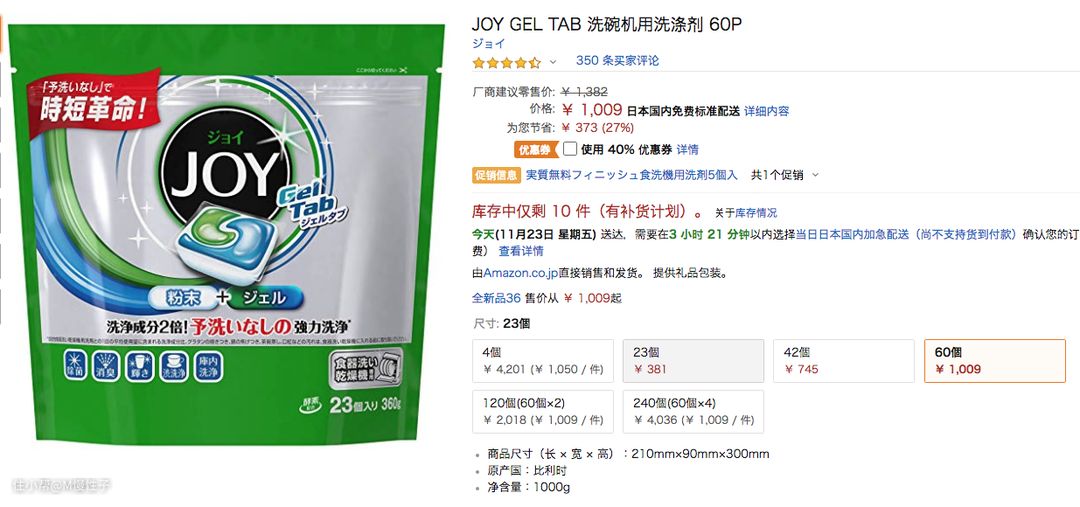Expand the star rating dropdown arrow
Viewport: 1080px width, 507px height.
[x=552, y=62]
